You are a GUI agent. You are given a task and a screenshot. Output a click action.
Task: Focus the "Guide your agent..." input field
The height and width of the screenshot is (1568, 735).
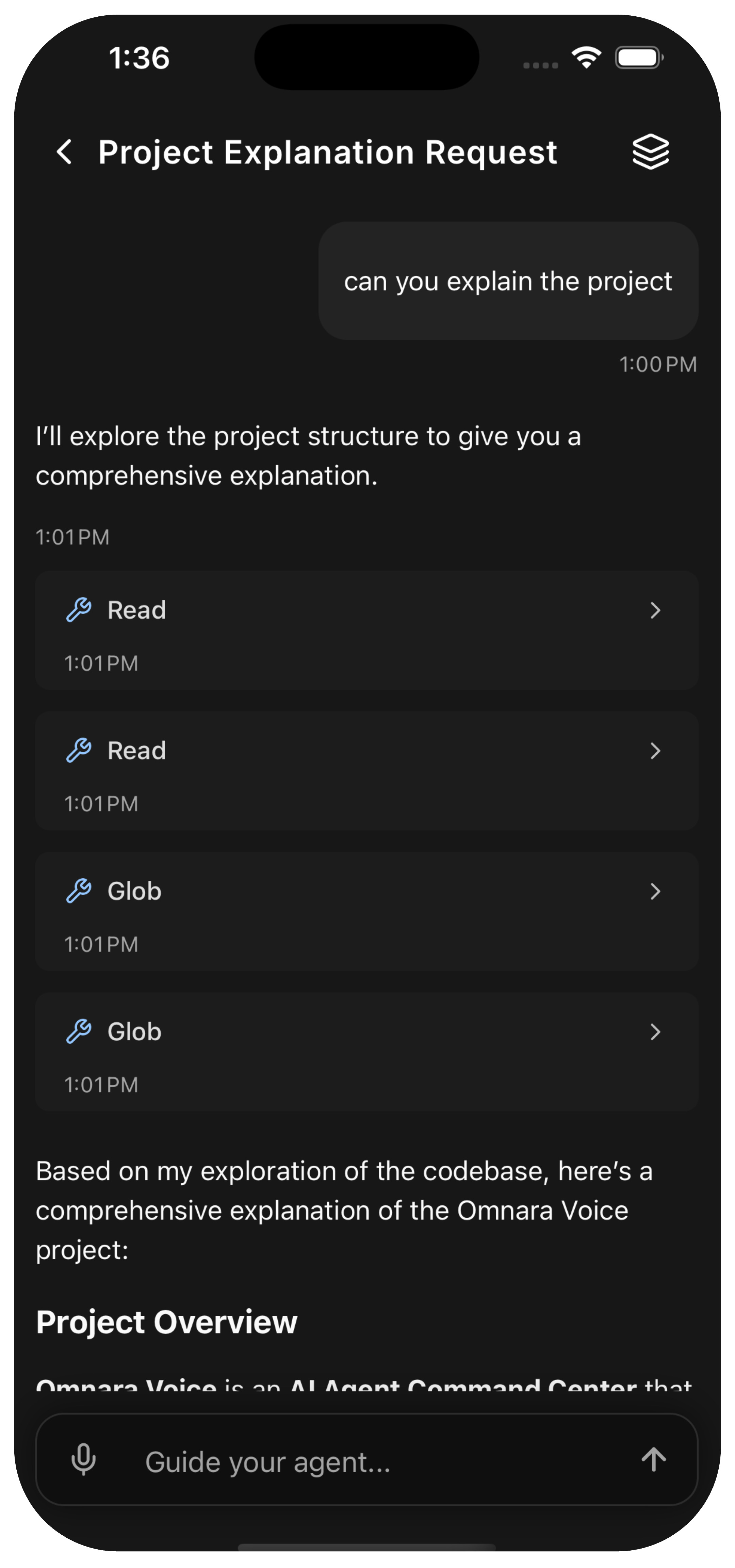[365, 1461]
